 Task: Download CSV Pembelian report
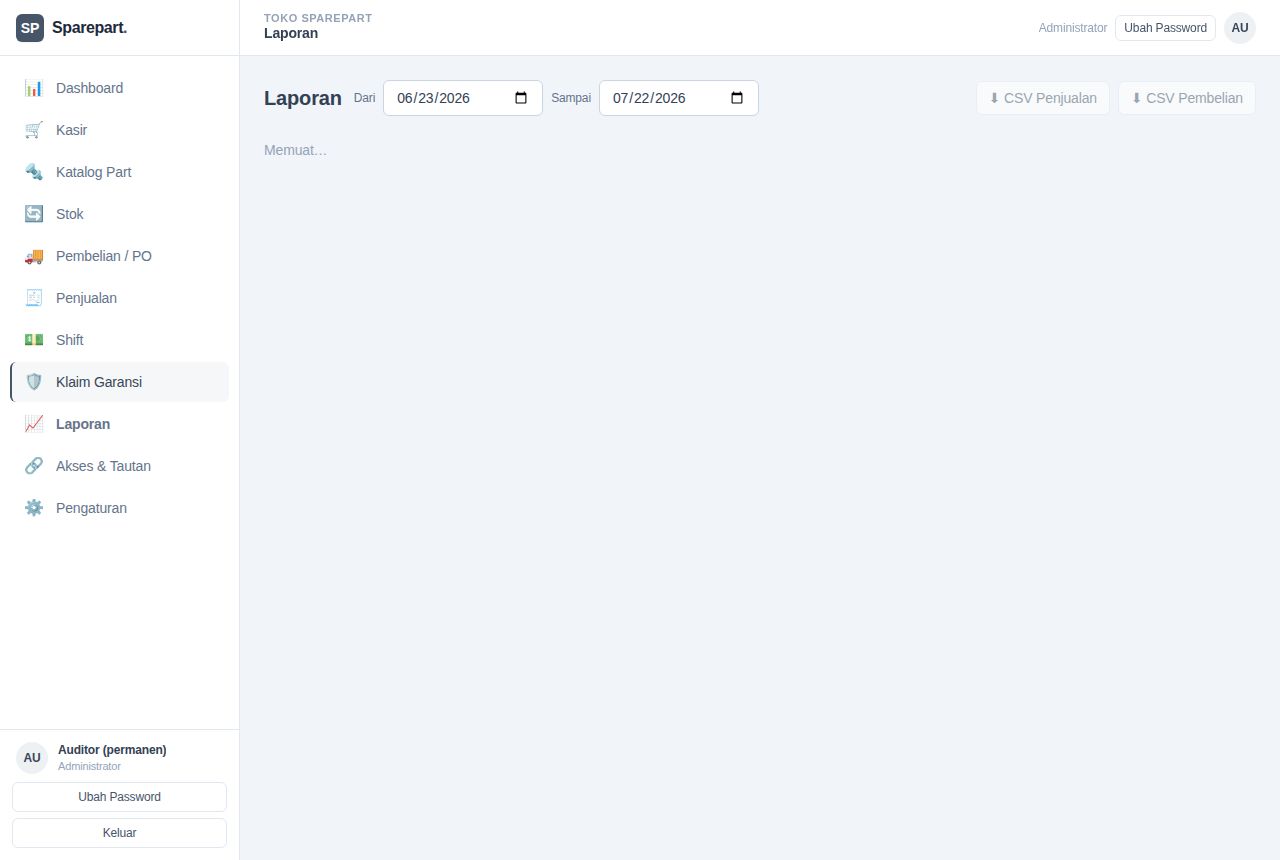pos(1187,98)
